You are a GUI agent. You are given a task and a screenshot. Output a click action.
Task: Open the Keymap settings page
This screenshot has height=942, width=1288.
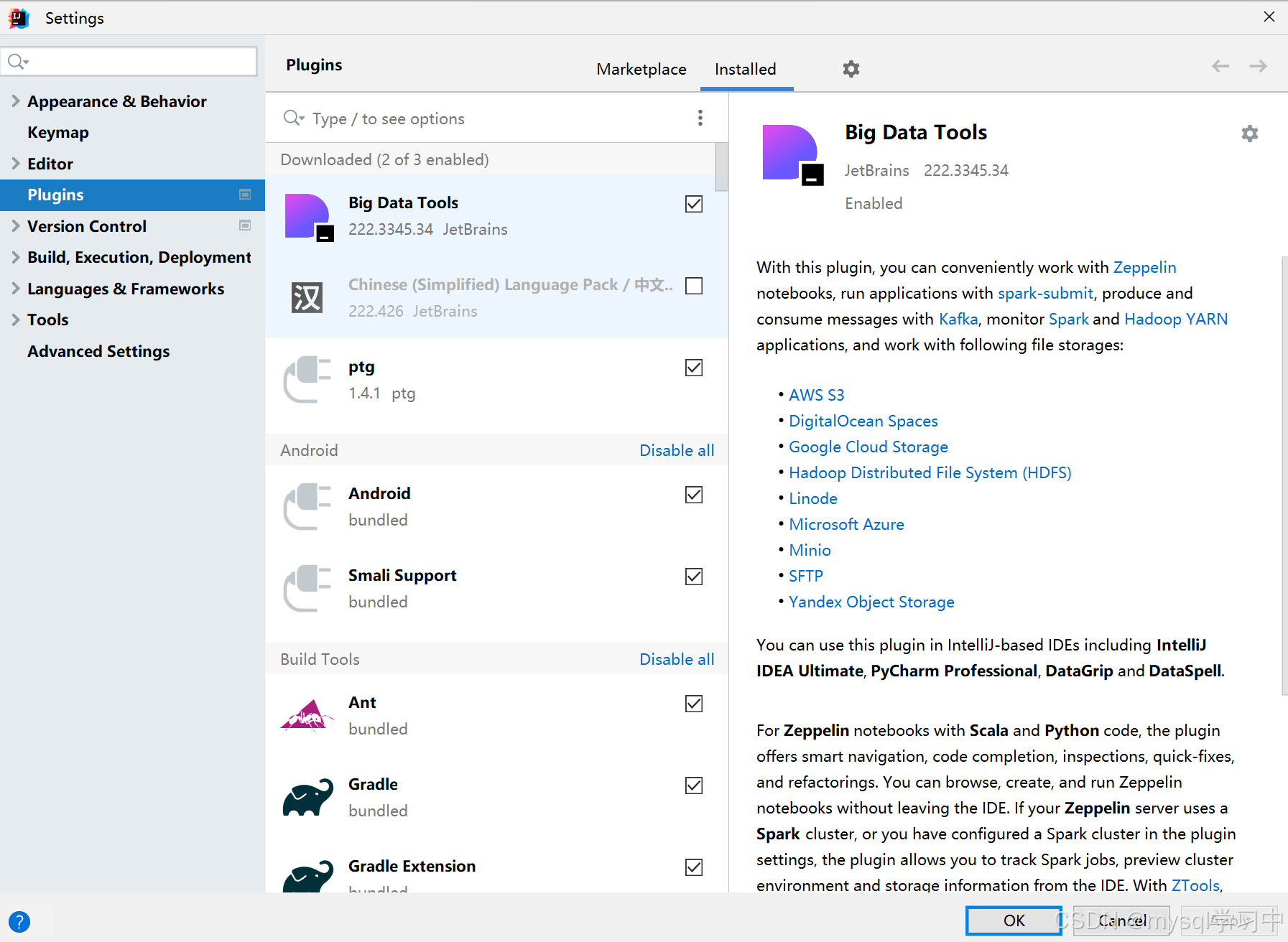(x=58, y=132)
